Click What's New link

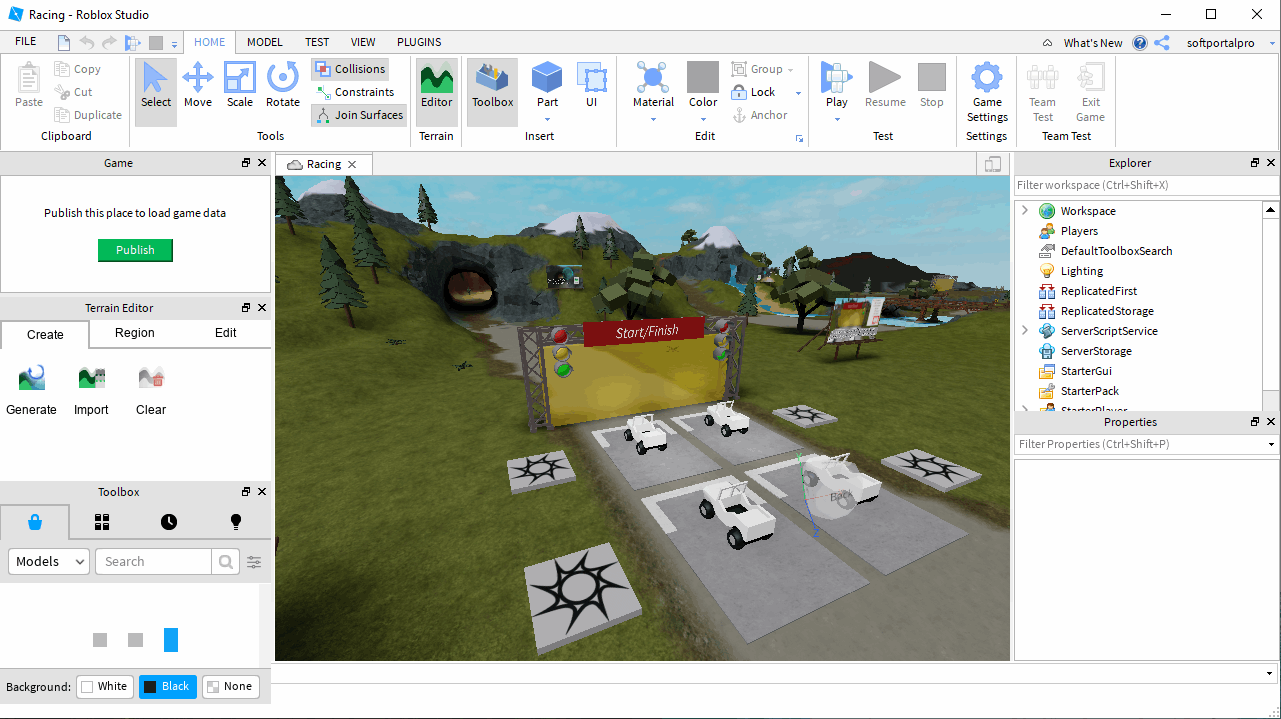pyautogui.click(x=1093, y=43)
